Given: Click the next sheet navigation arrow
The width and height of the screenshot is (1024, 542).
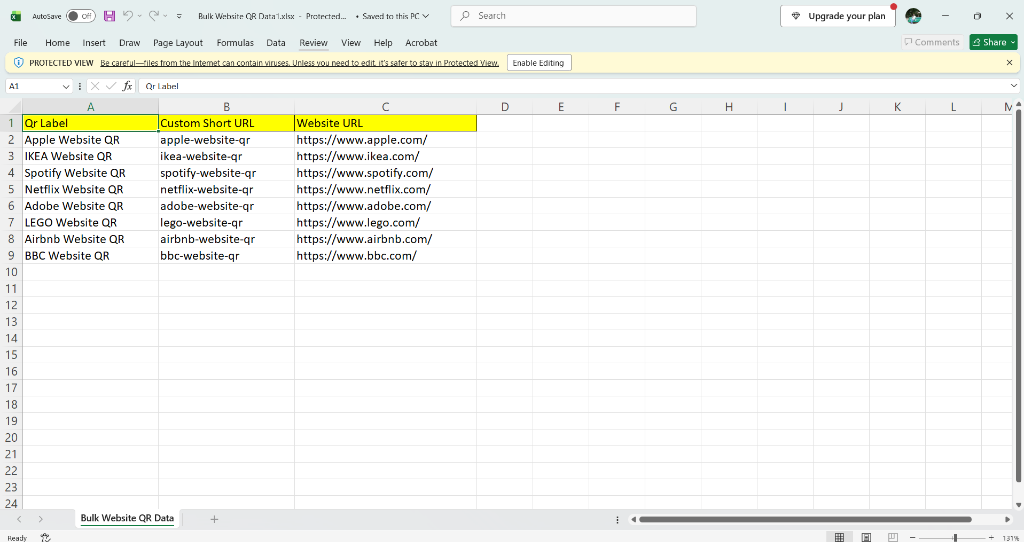Looking at the screenshot, I should tap(40, 519).
